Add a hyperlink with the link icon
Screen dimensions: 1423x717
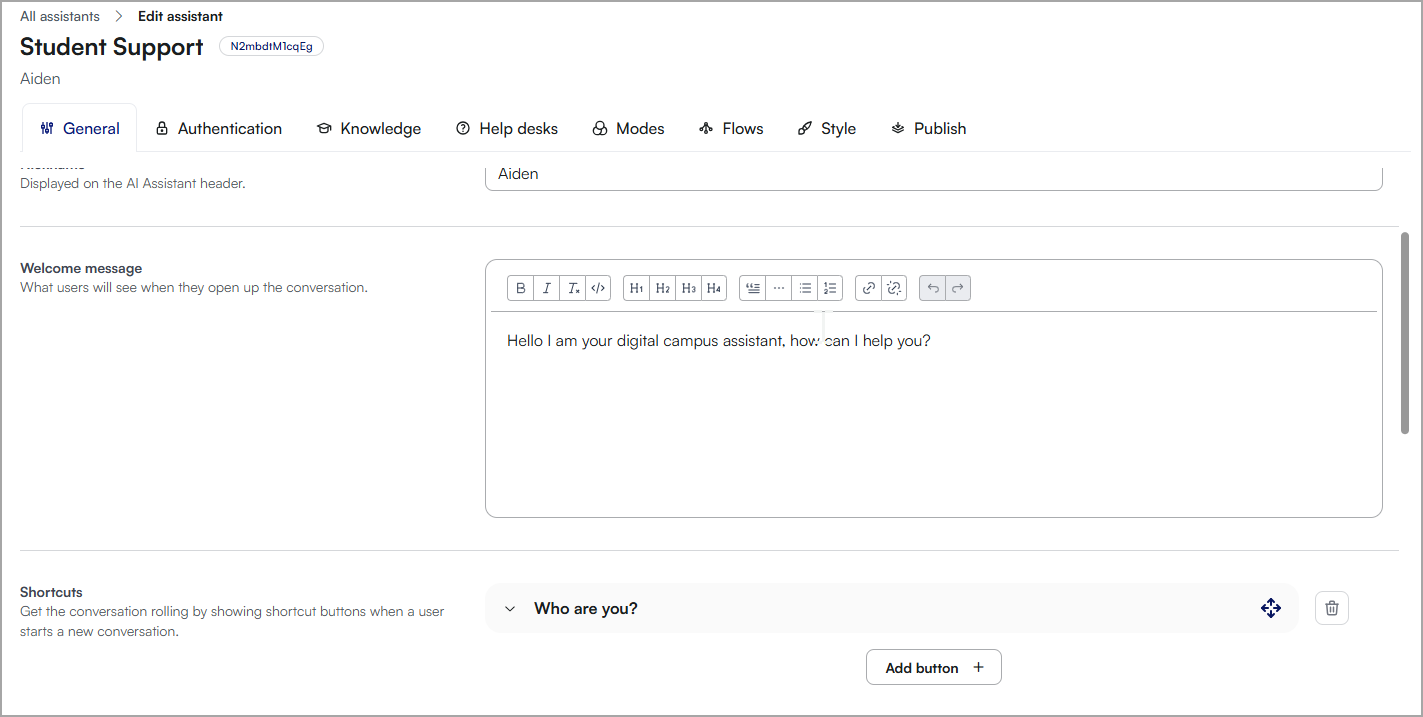pos(869,288)
